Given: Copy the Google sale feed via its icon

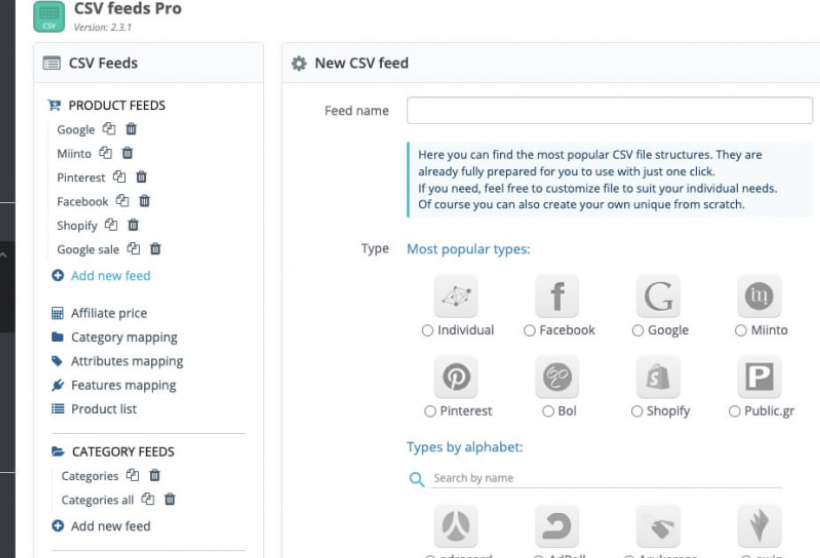Looking at the screenshot, I should (x=136, y=249).
